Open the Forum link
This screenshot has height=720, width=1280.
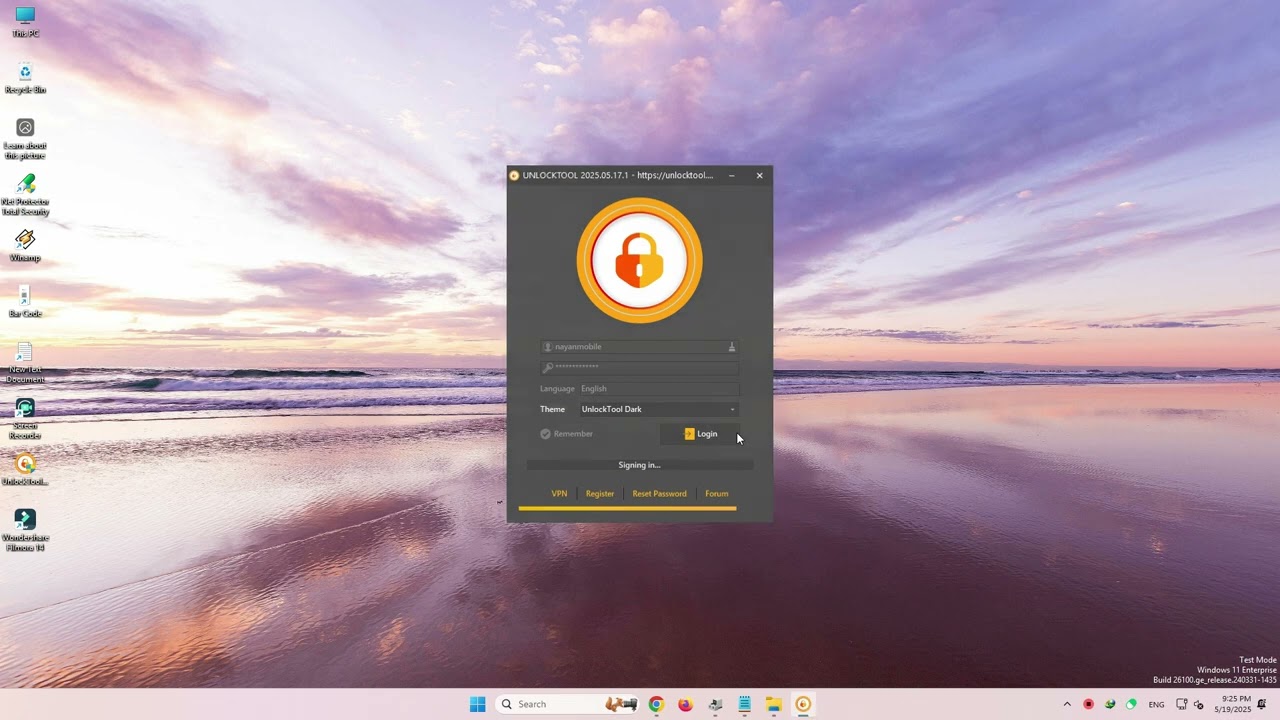click(716, 494)
